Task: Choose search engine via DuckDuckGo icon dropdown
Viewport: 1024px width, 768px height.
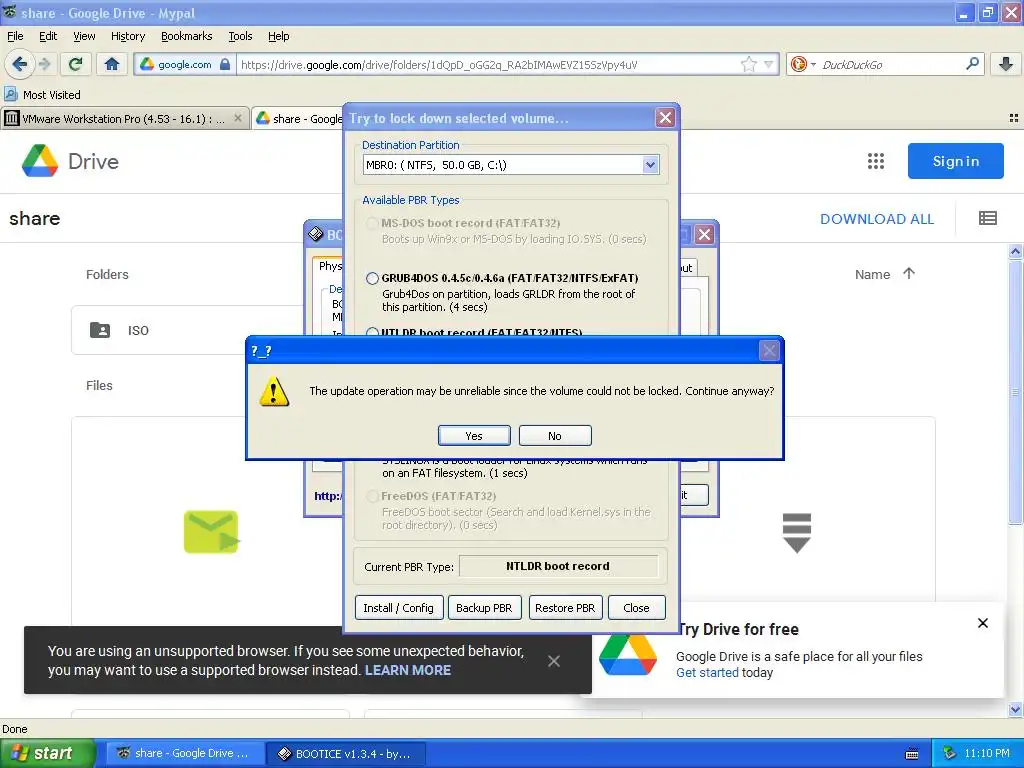Action: (803, 64)
